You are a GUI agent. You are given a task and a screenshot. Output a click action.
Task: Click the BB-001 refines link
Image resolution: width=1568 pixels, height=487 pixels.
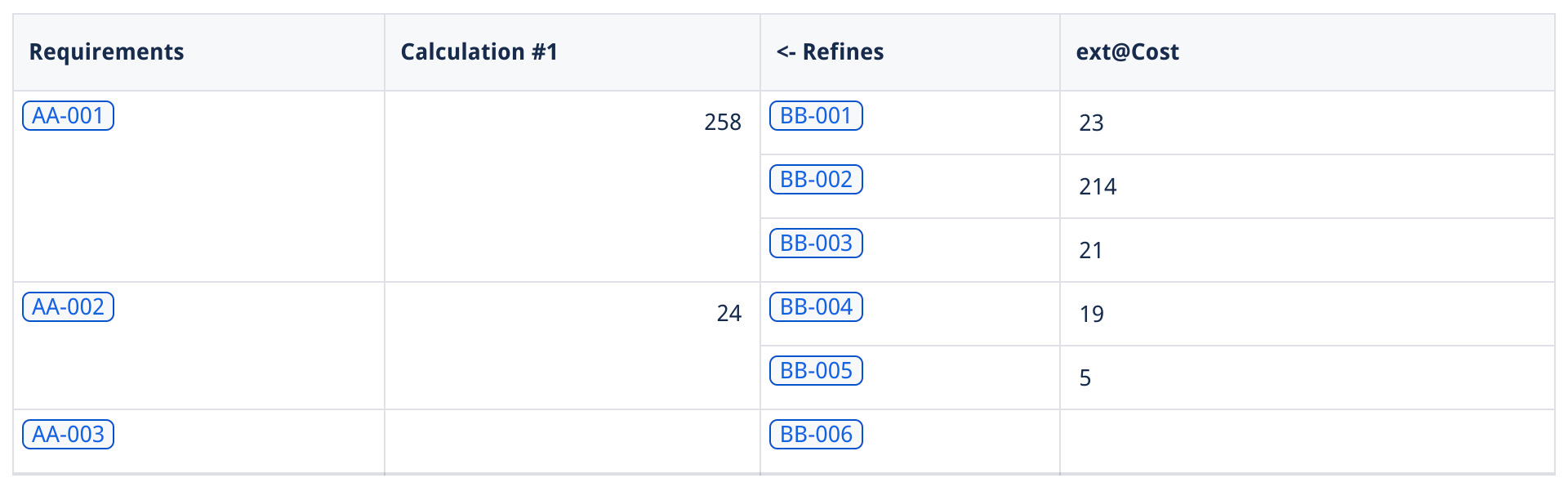816,116
